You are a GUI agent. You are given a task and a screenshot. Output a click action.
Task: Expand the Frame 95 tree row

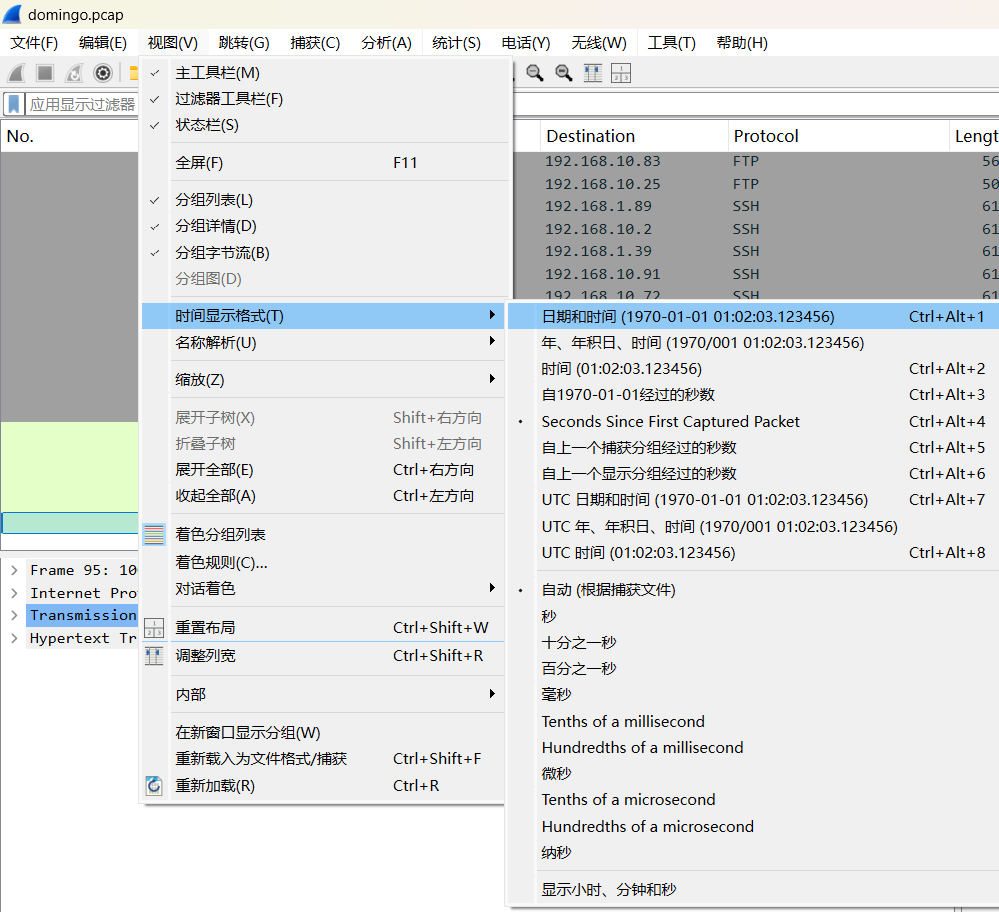pos(14,570)
